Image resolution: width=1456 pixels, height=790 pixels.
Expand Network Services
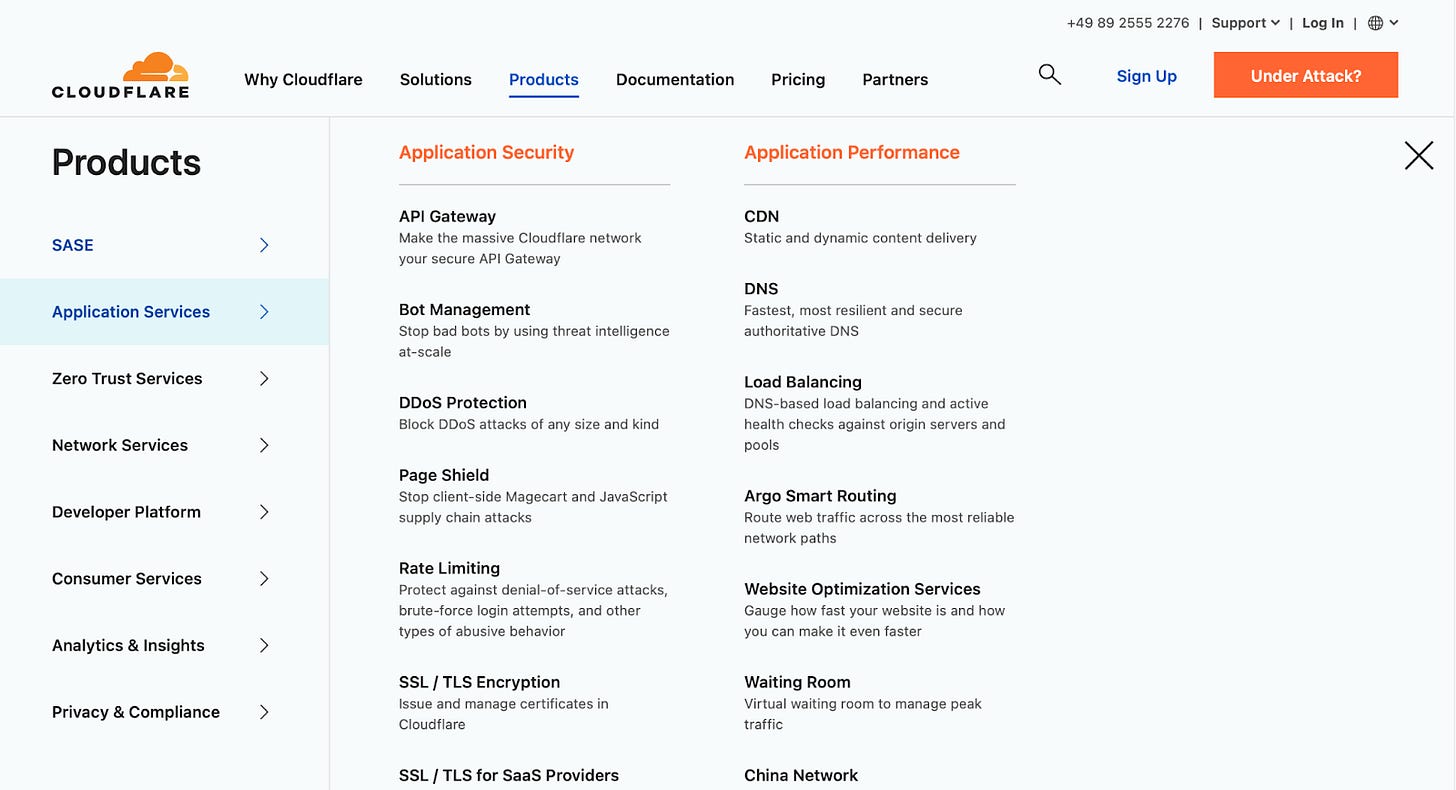tap(119, 445)
